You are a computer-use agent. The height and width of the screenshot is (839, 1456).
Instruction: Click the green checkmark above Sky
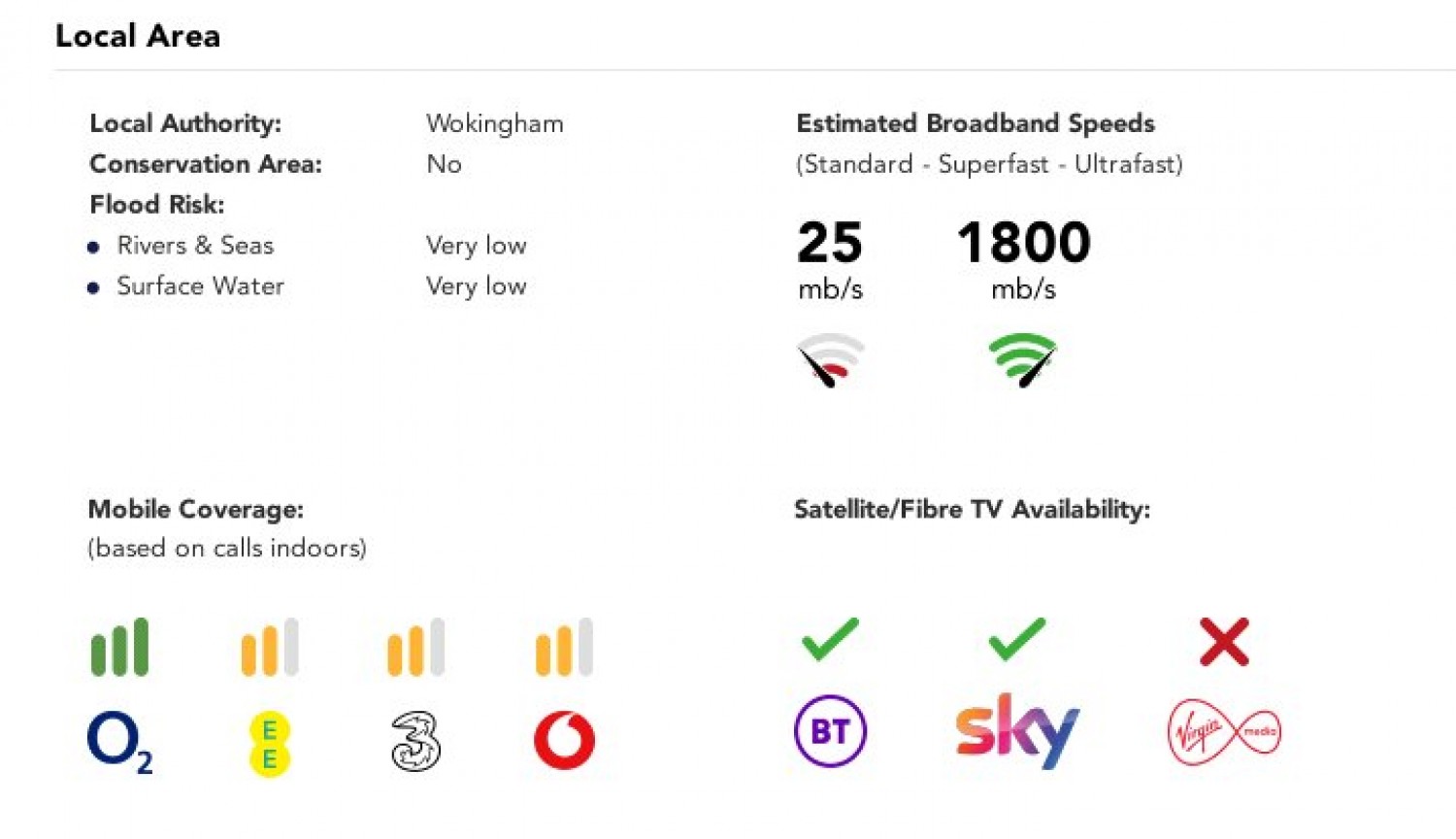1016,639
